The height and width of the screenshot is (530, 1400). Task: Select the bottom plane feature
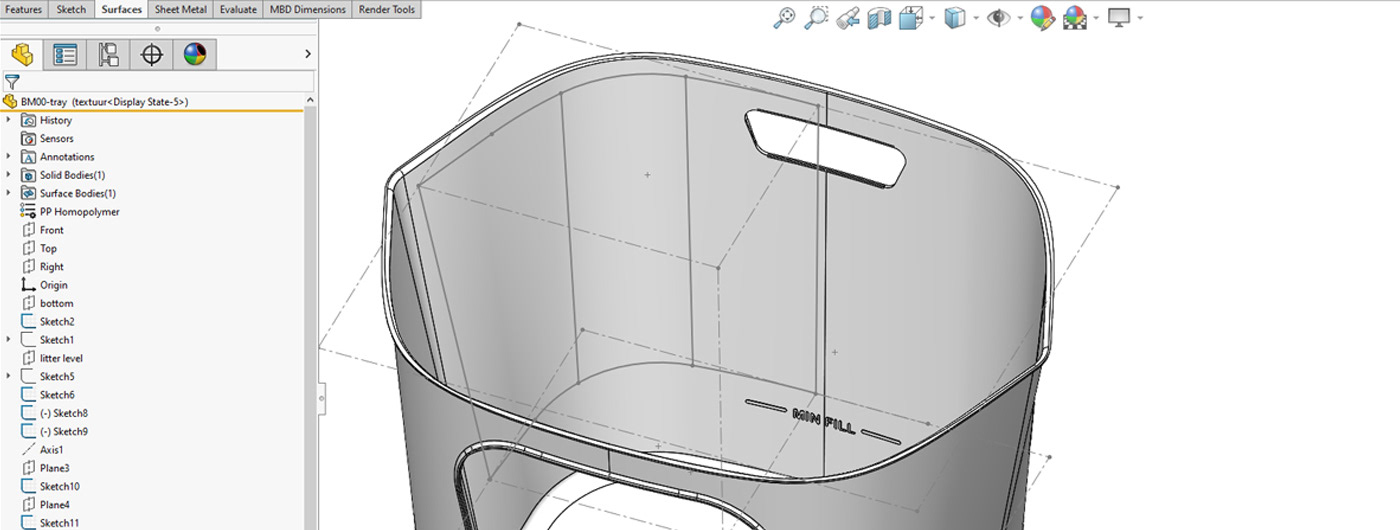pos(47,303)
